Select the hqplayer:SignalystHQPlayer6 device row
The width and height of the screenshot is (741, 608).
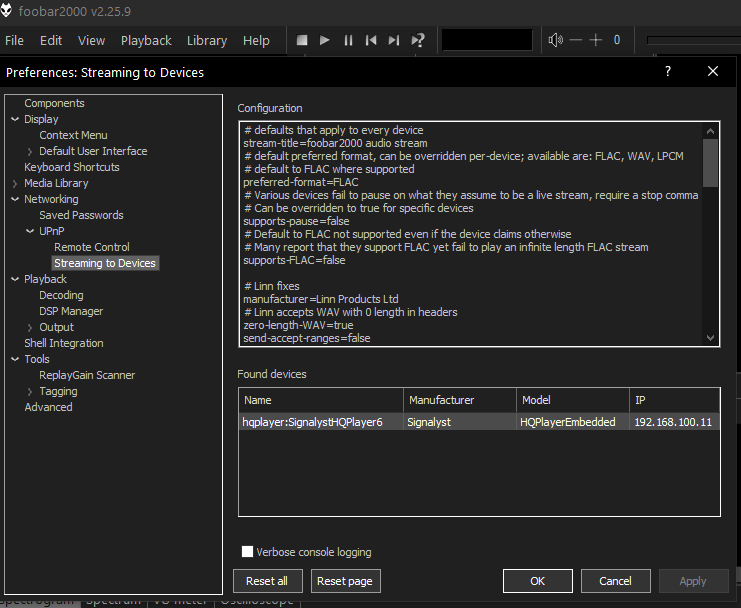(x=479, y=422)
